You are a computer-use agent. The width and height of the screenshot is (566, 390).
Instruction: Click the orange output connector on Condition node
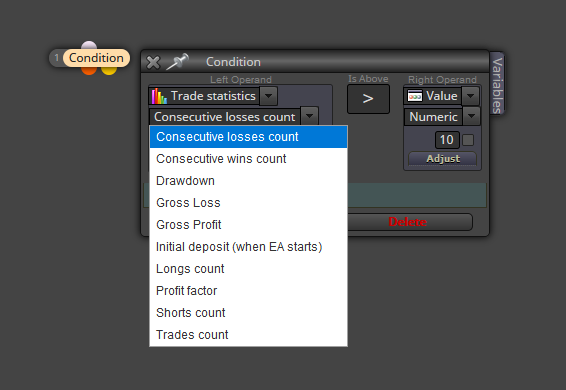tap(89, 70)
